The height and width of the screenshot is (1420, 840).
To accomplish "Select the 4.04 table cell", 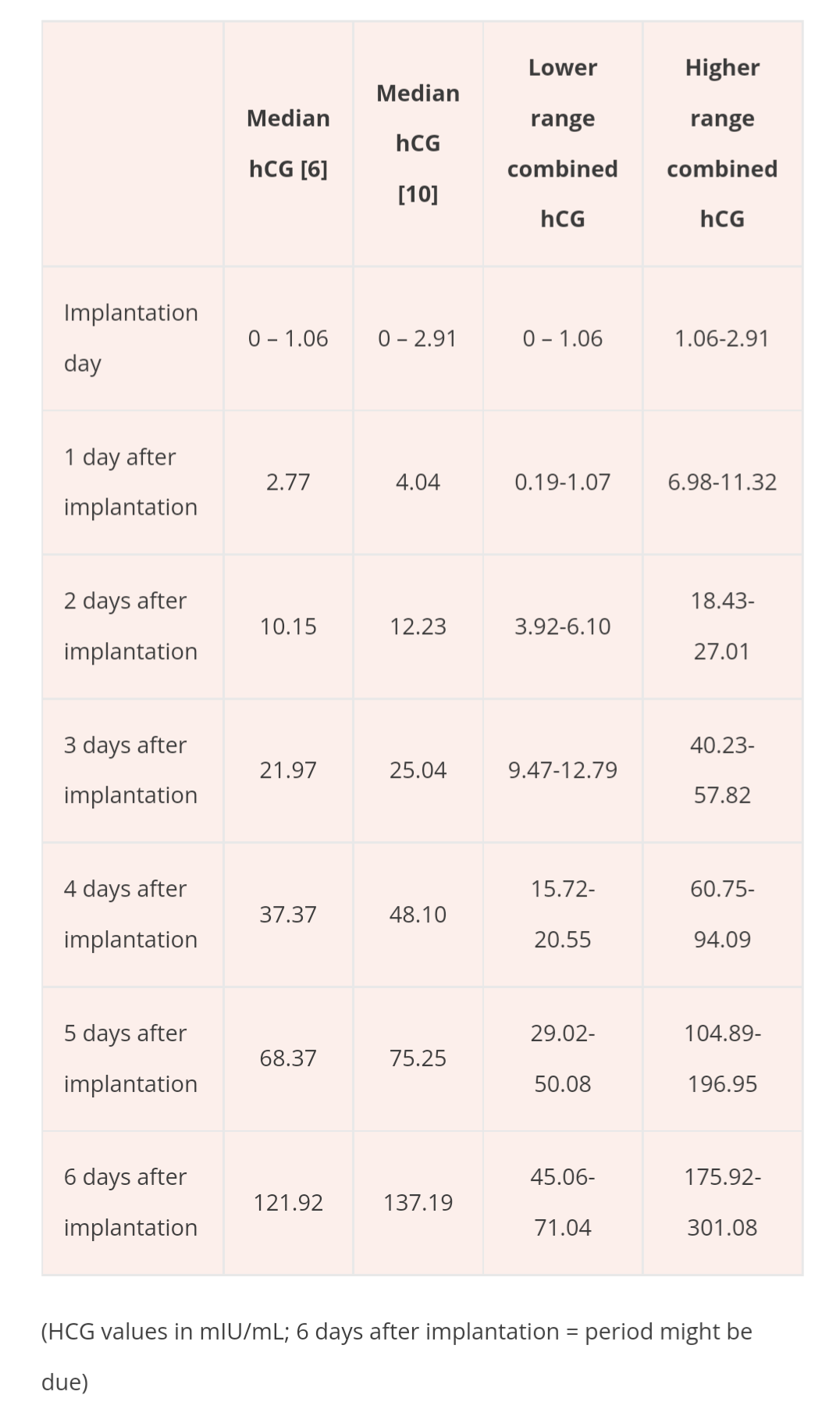I will click(418, 482).
